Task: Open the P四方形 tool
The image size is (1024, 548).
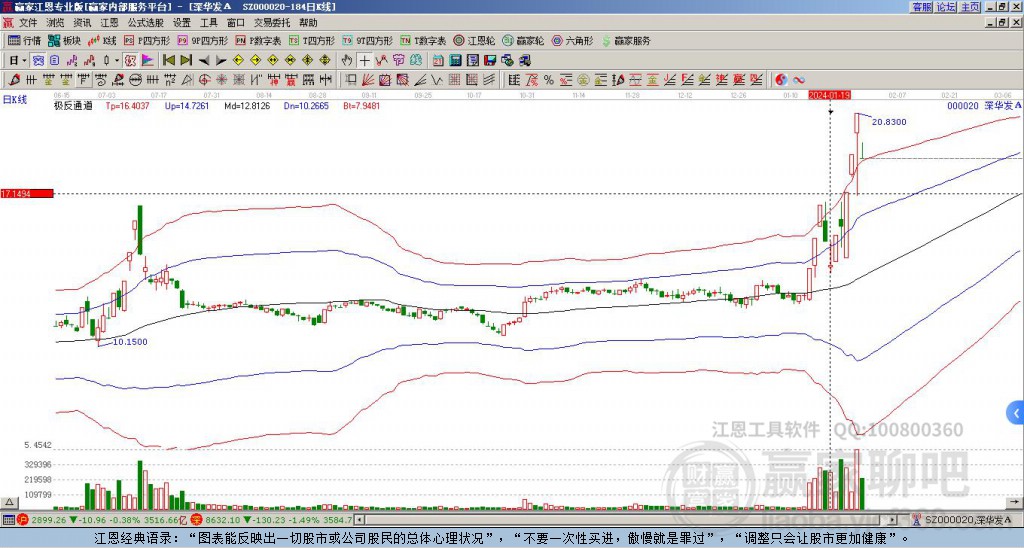Action: point(147,40)
